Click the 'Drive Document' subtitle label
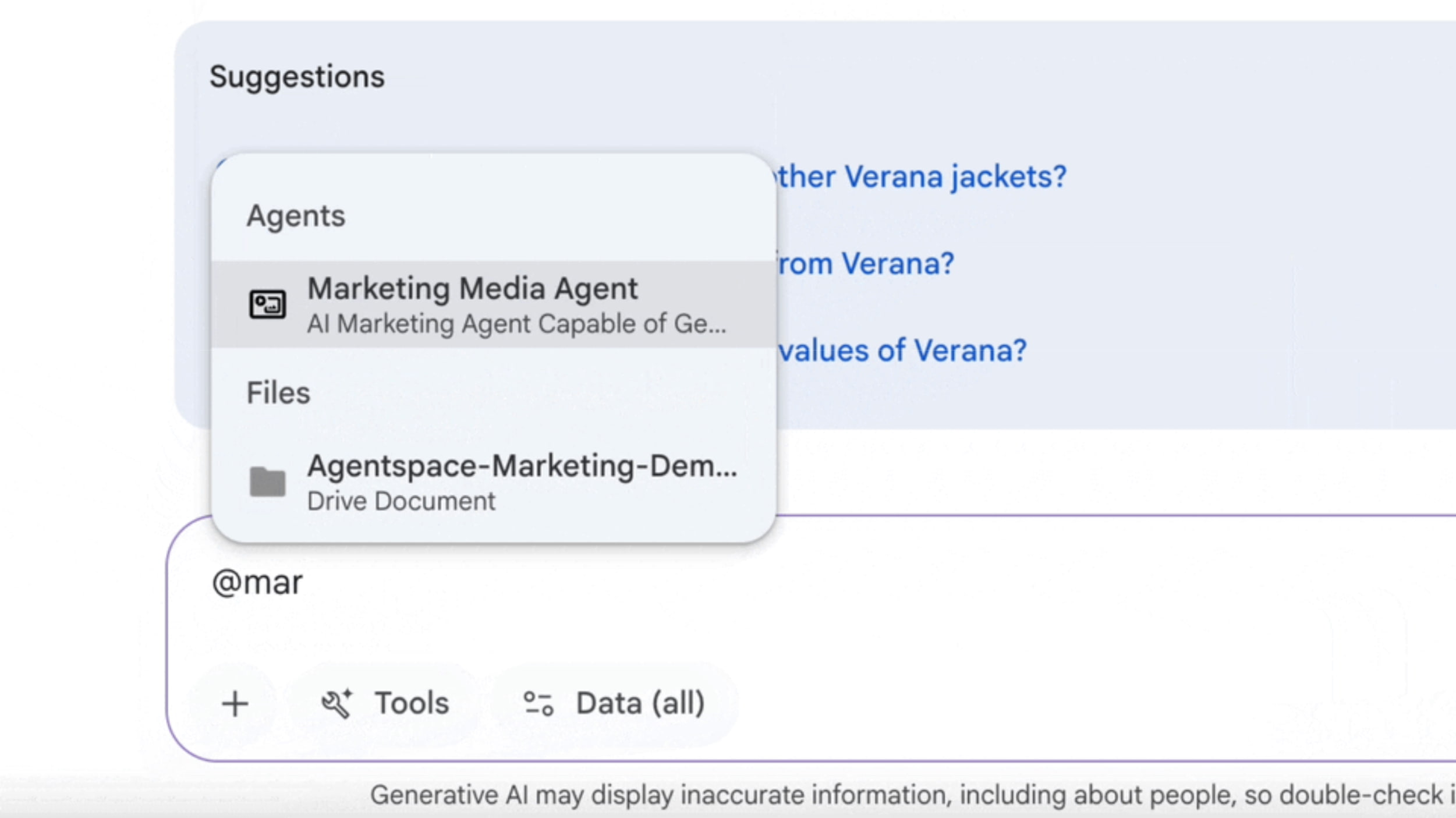This screenshot has width=1456, height=818. (x=401, y=501)
